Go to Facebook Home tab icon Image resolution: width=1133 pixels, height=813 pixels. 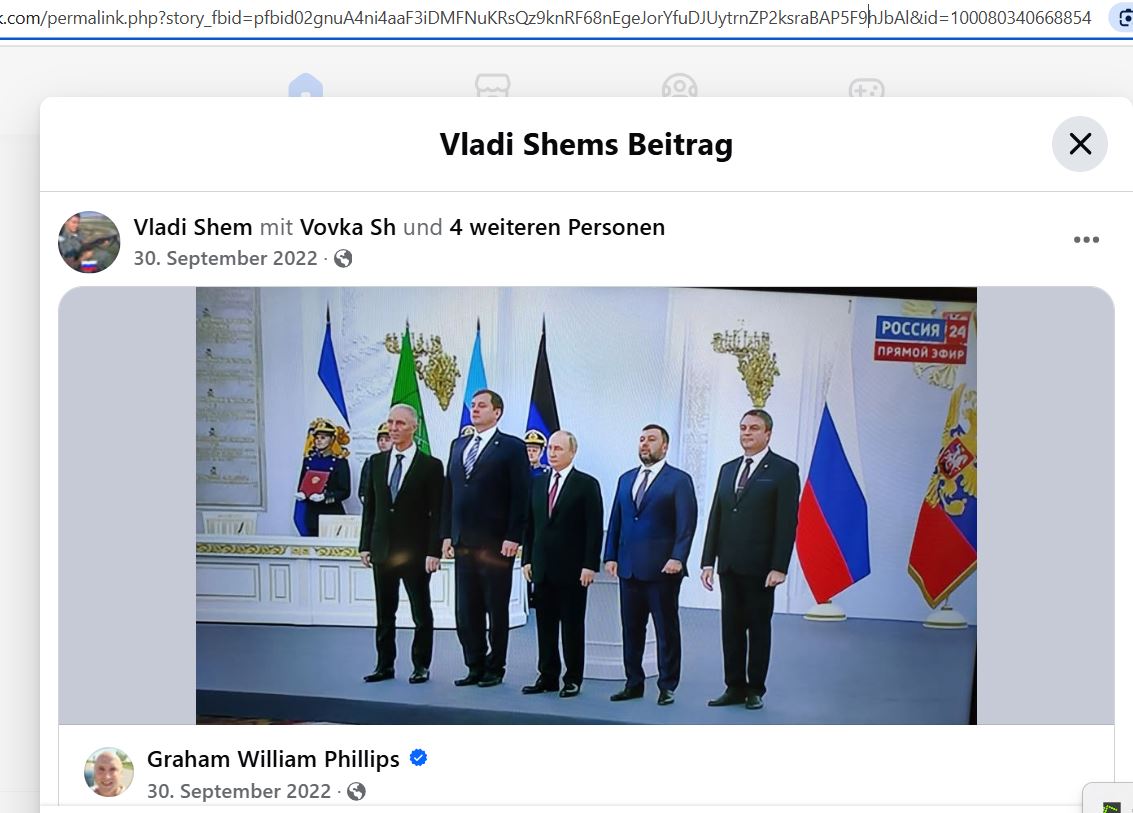[x=306, y=85]
